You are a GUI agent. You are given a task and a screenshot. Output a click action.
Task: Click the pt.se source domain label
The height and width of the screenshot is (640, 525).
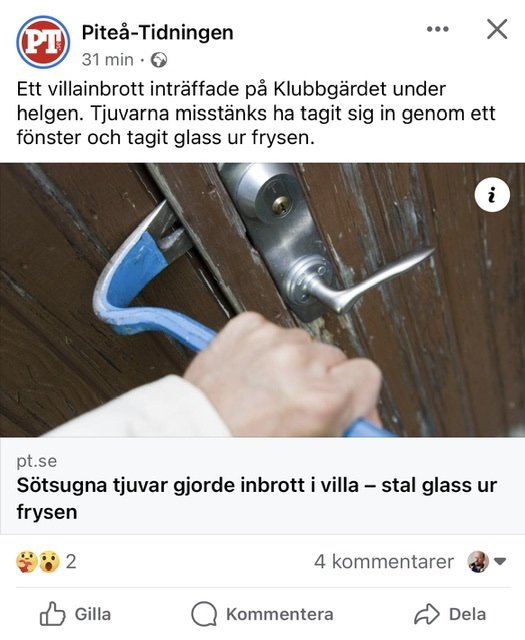click(37, 461)
